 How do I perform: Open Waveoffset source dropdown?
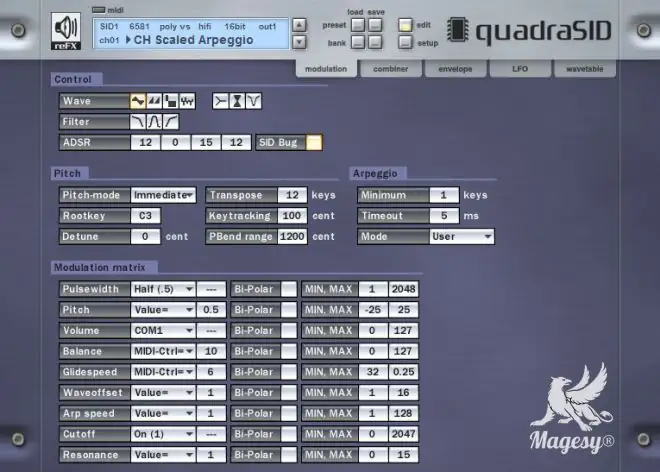(163, 392)
